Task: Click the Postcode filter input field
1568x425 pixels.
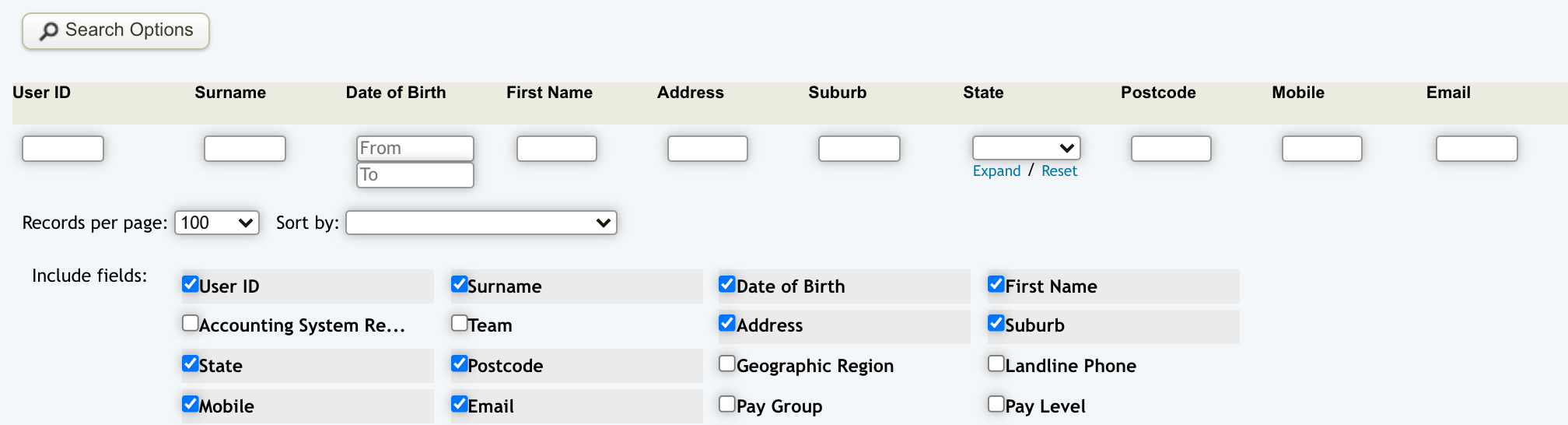Action: pos(1171,149)
